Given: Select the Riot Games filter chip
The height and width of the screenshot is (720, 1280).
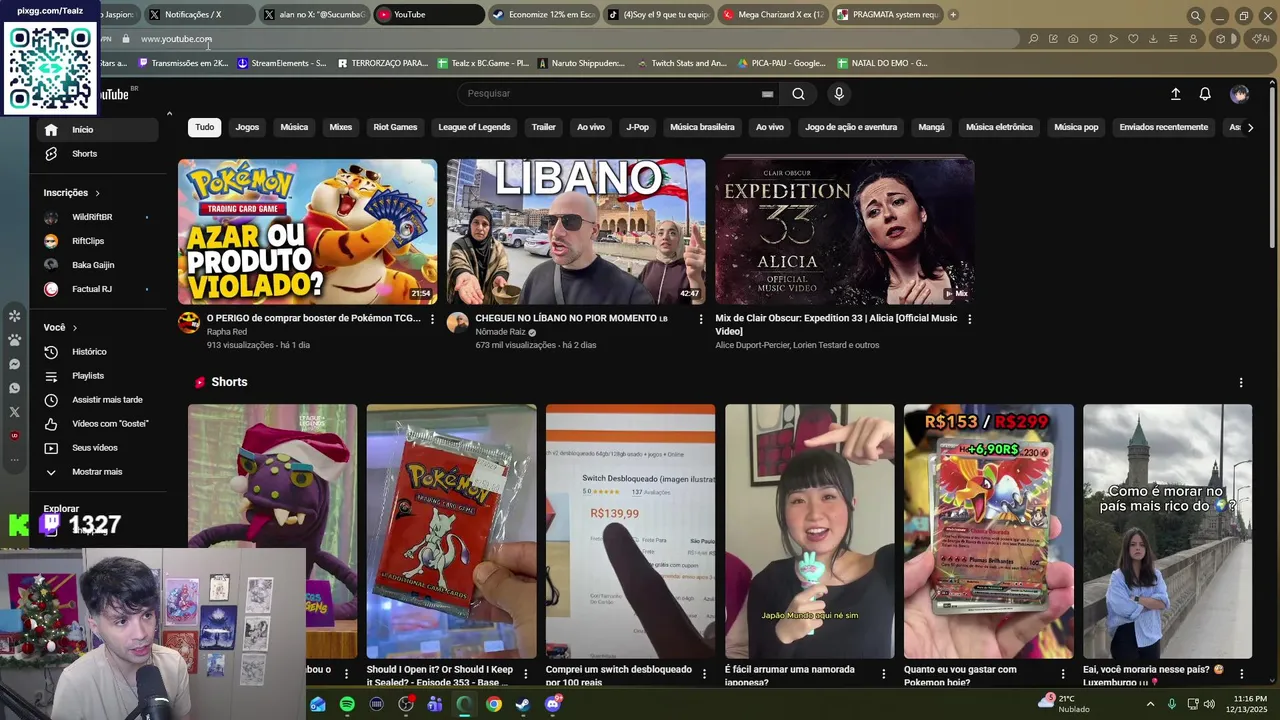Looking at the screenshot, I should [x=395, y=127].
